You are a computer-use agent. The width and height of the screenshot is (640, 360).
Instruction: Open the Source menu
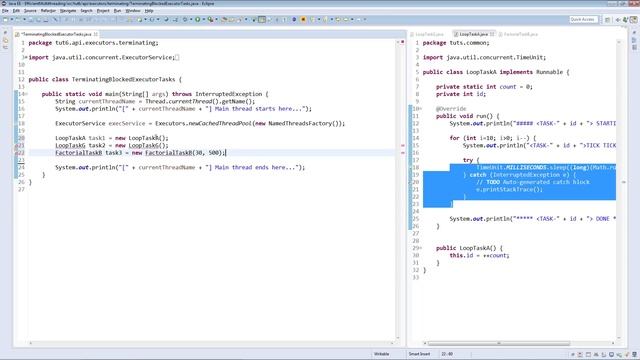tap(30, 11)
